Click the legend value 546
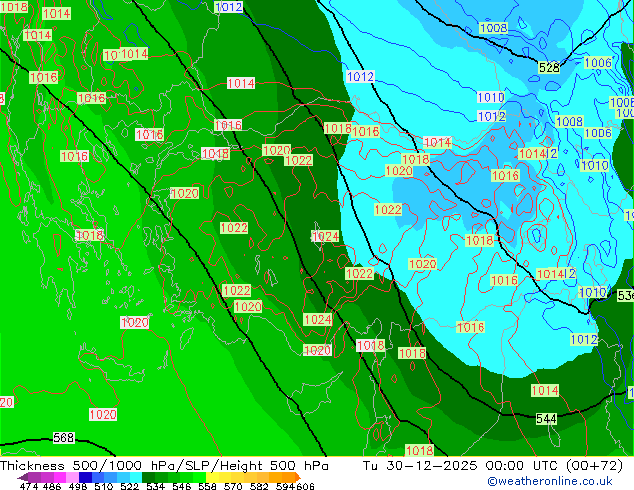Image resolution: width=634 pixels, height=490 pixels. (181, 486)
